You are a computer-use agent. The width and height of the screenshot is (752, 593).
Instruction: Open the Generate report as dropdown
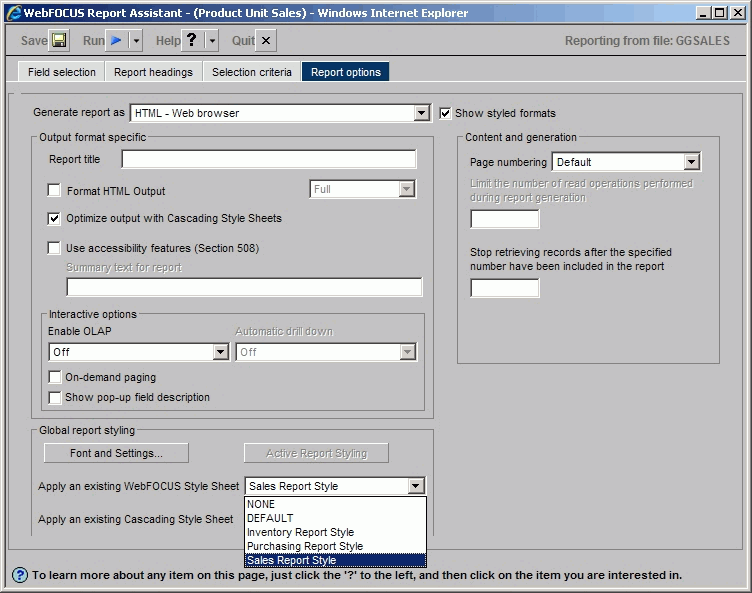(x=280, y=113)
